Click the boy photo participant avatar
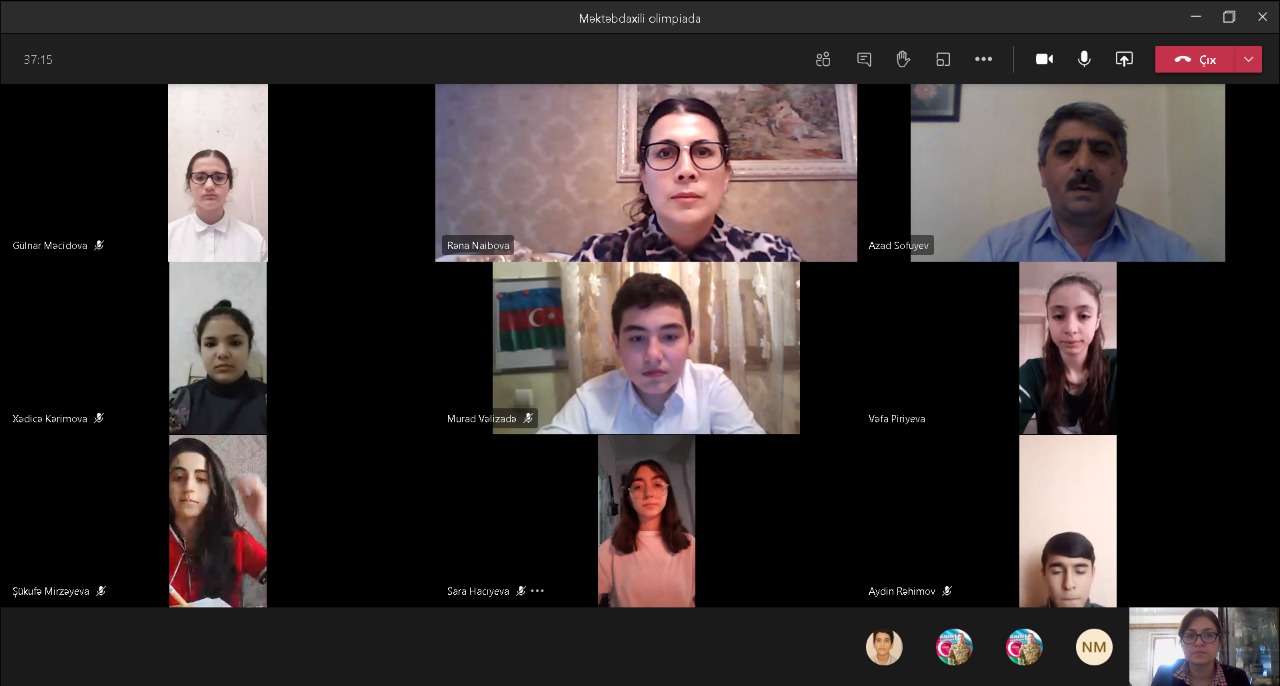The image size is (1280, 686). [x=884, y=647]
